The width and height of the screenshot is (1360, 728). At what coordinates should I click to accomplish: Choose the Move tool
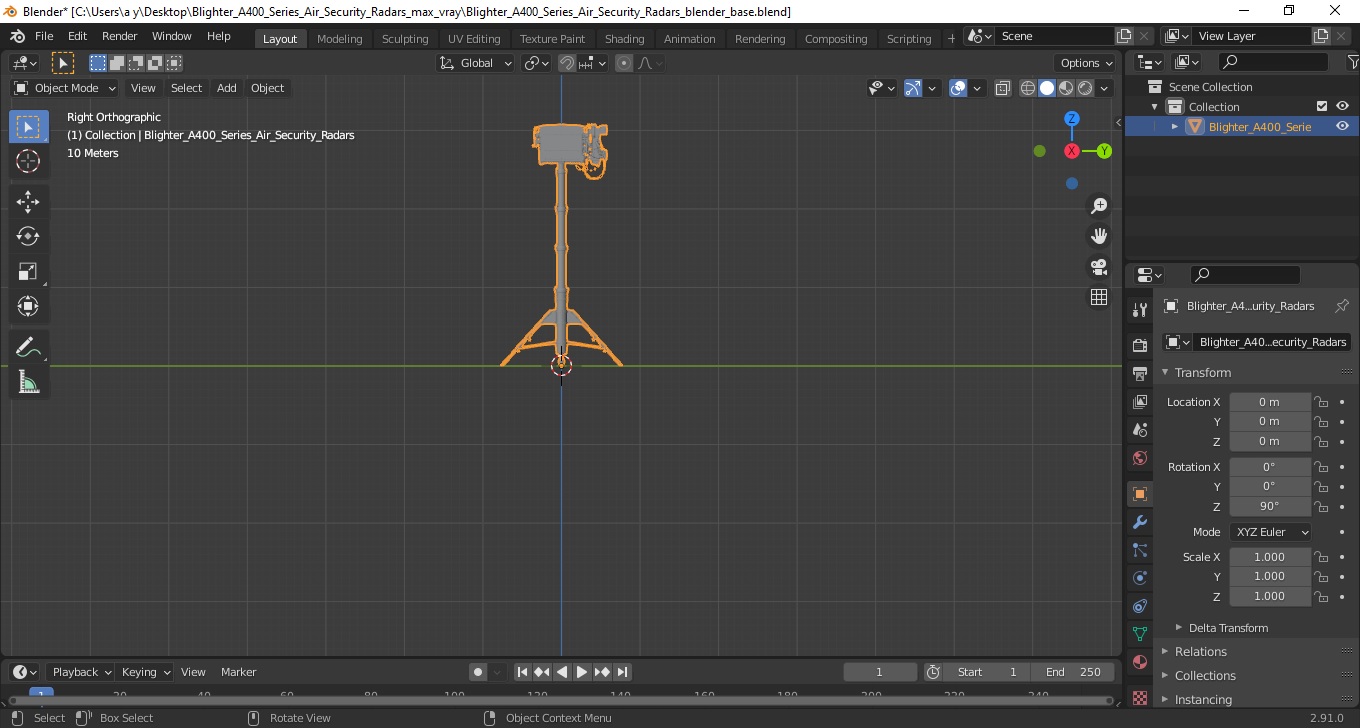point(28,202)
